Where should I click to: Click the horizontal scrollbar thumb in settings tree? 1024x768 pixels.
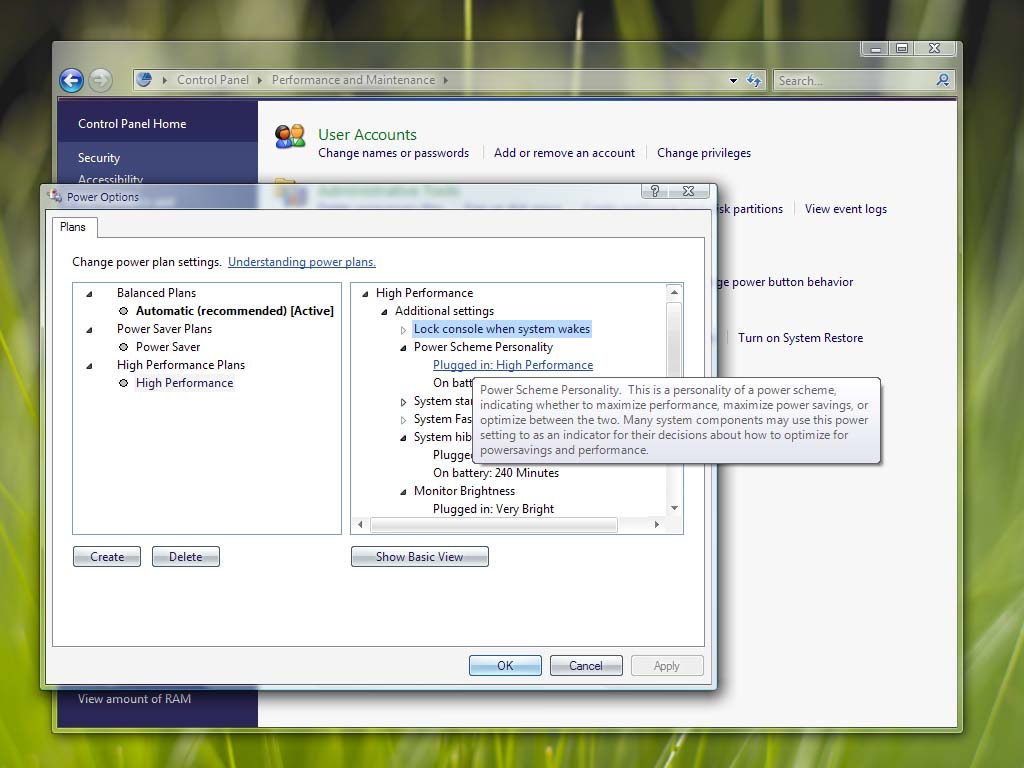tap(494, 524)
